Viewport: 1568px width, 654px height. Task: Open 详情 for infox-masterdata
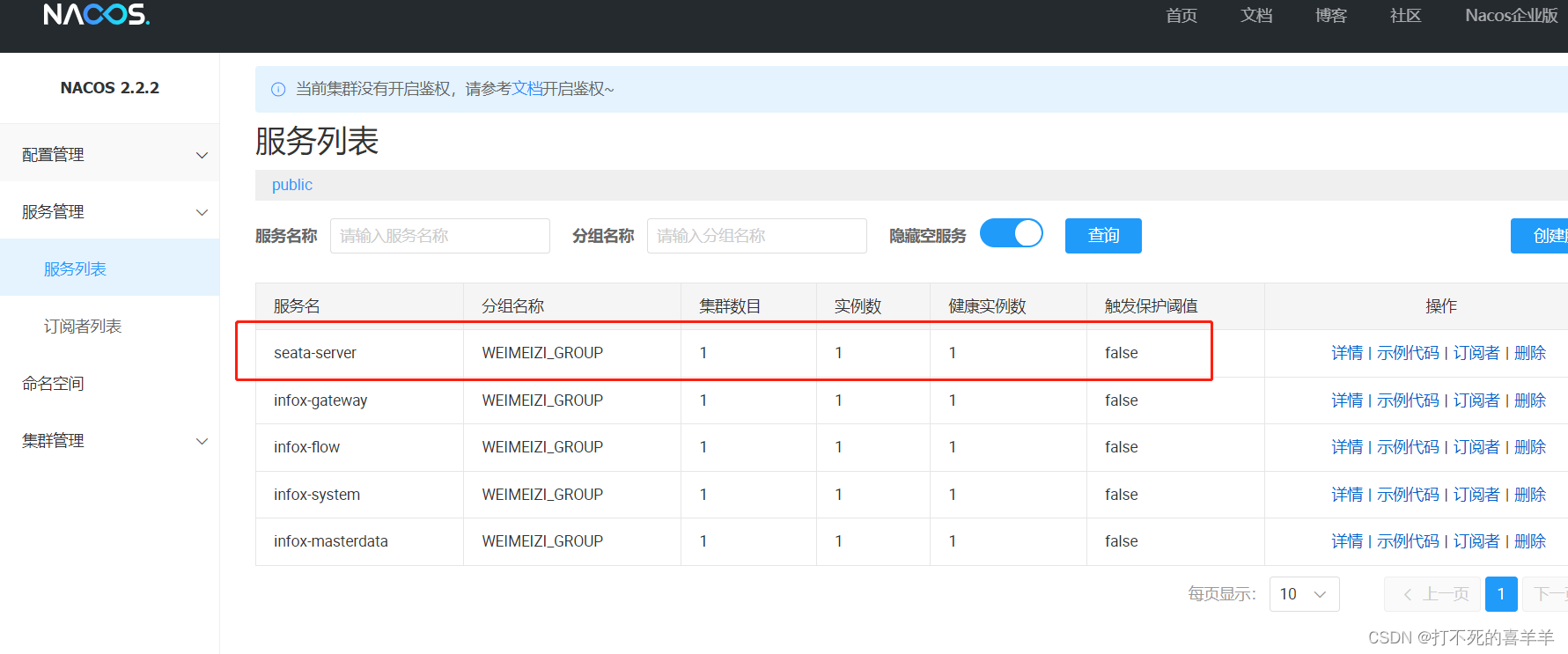point(1347,541)
